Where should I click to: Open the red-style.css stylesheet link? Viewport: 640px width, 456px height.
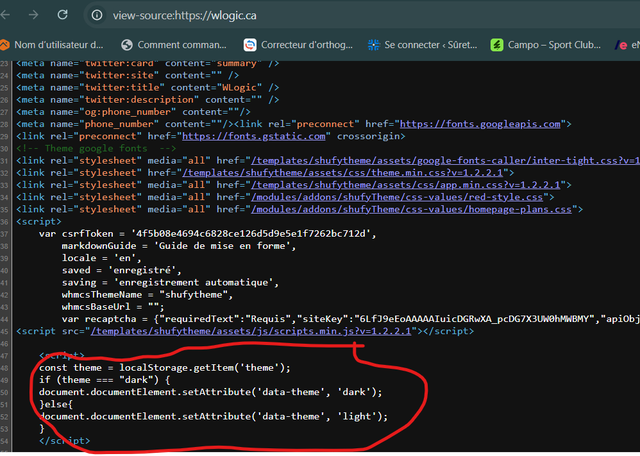[397, 198]
